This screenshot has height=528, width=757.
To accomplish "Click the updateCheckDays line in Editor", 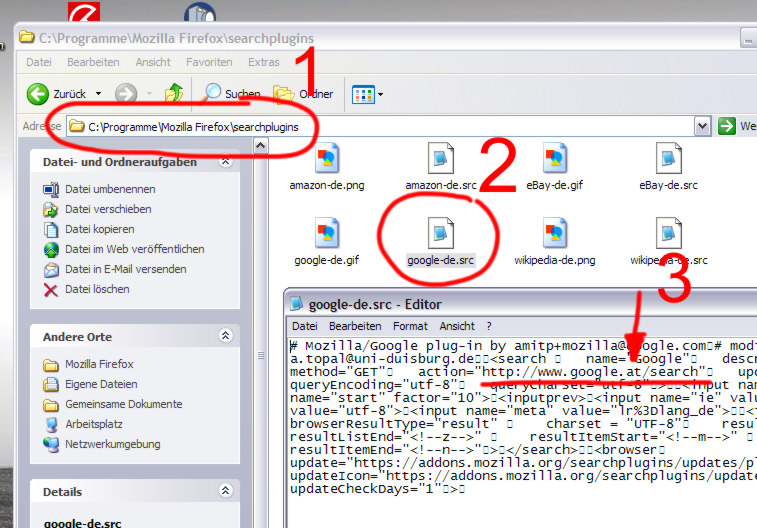I will pyautogui.click(x=377, y=489).
